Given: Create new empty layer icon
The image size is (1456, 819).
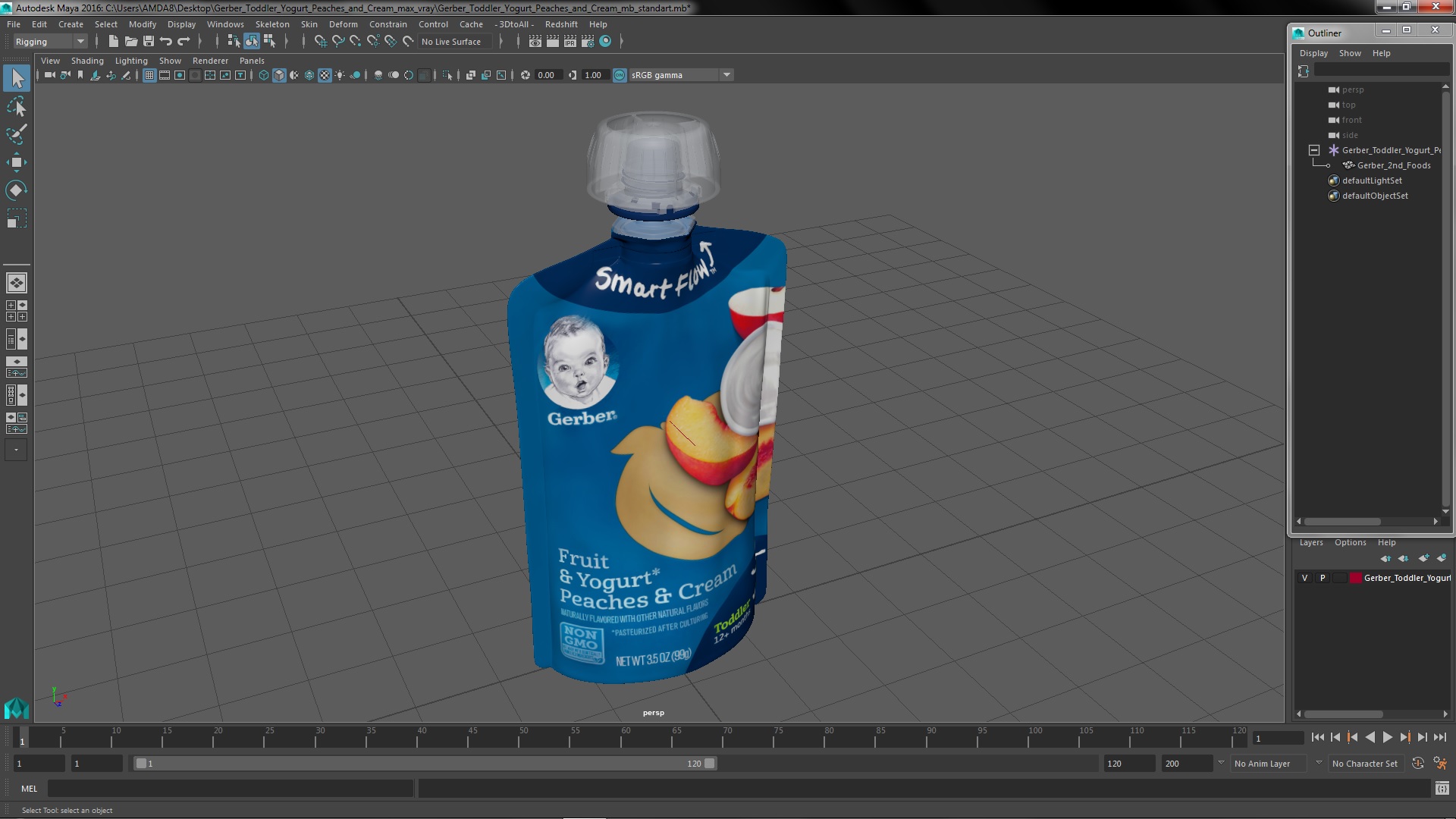Looking at the screenshot, I should [1423, 558].
